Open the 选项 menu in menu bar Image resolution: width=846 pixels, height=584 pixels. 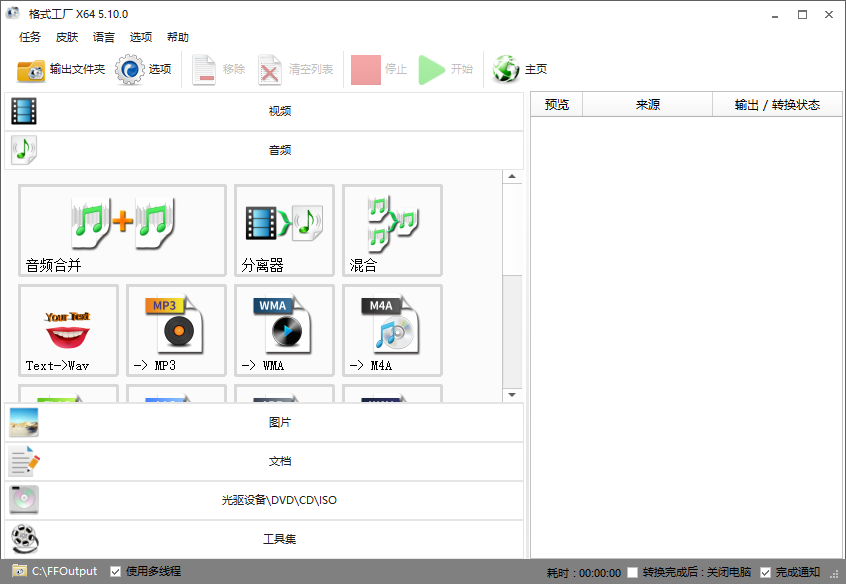[141, 37]
